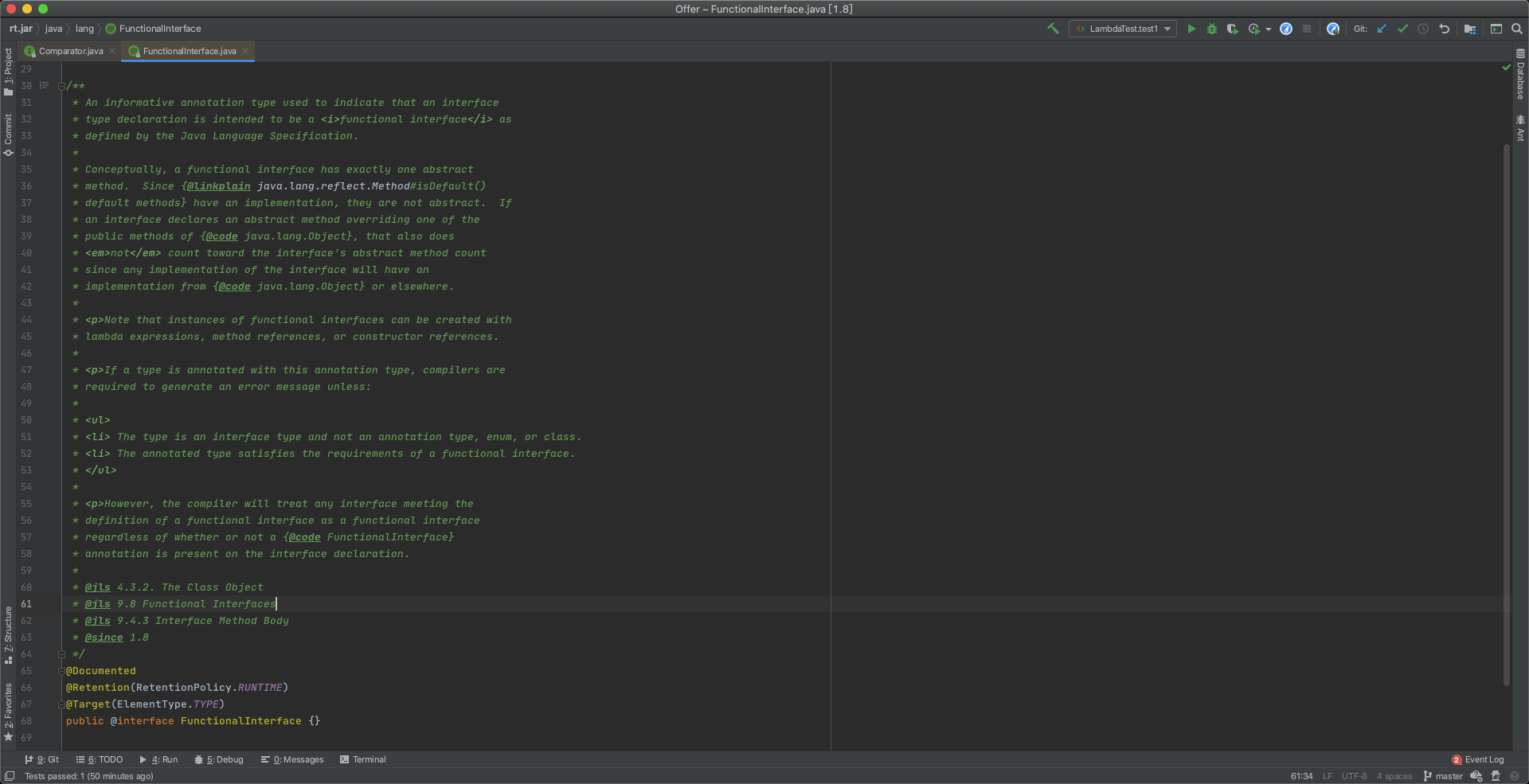Click the grey Stop square button
This screenshot has width=1529, height=784.
click(x=1307, y=29)
